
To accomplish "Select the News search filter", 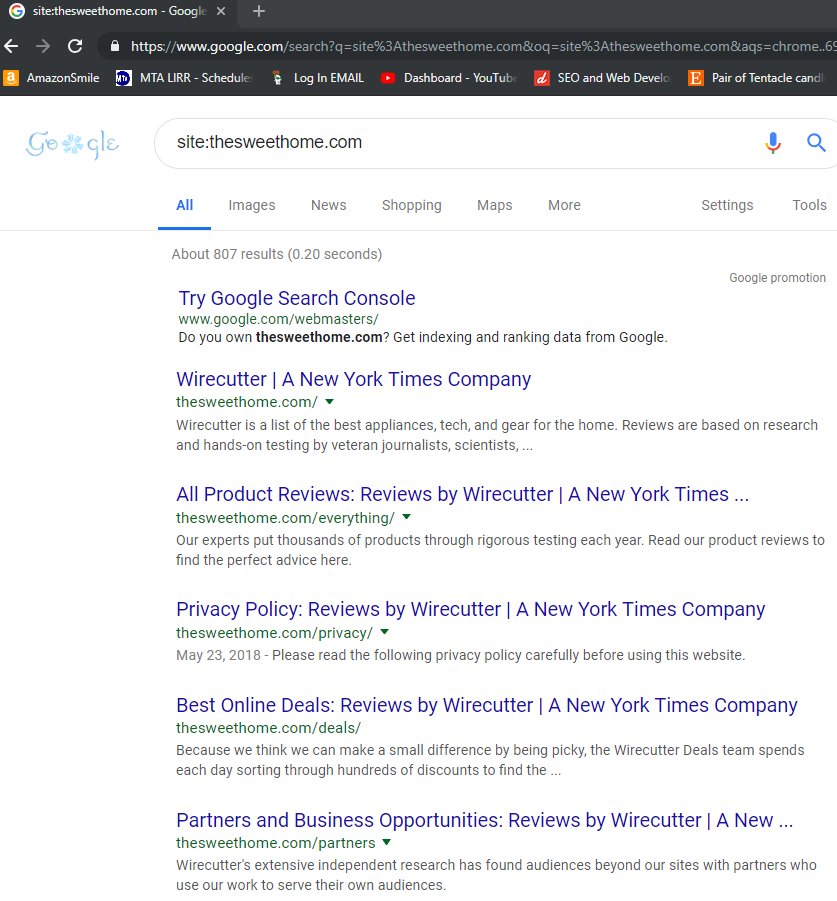I will (x=328, y=205).
